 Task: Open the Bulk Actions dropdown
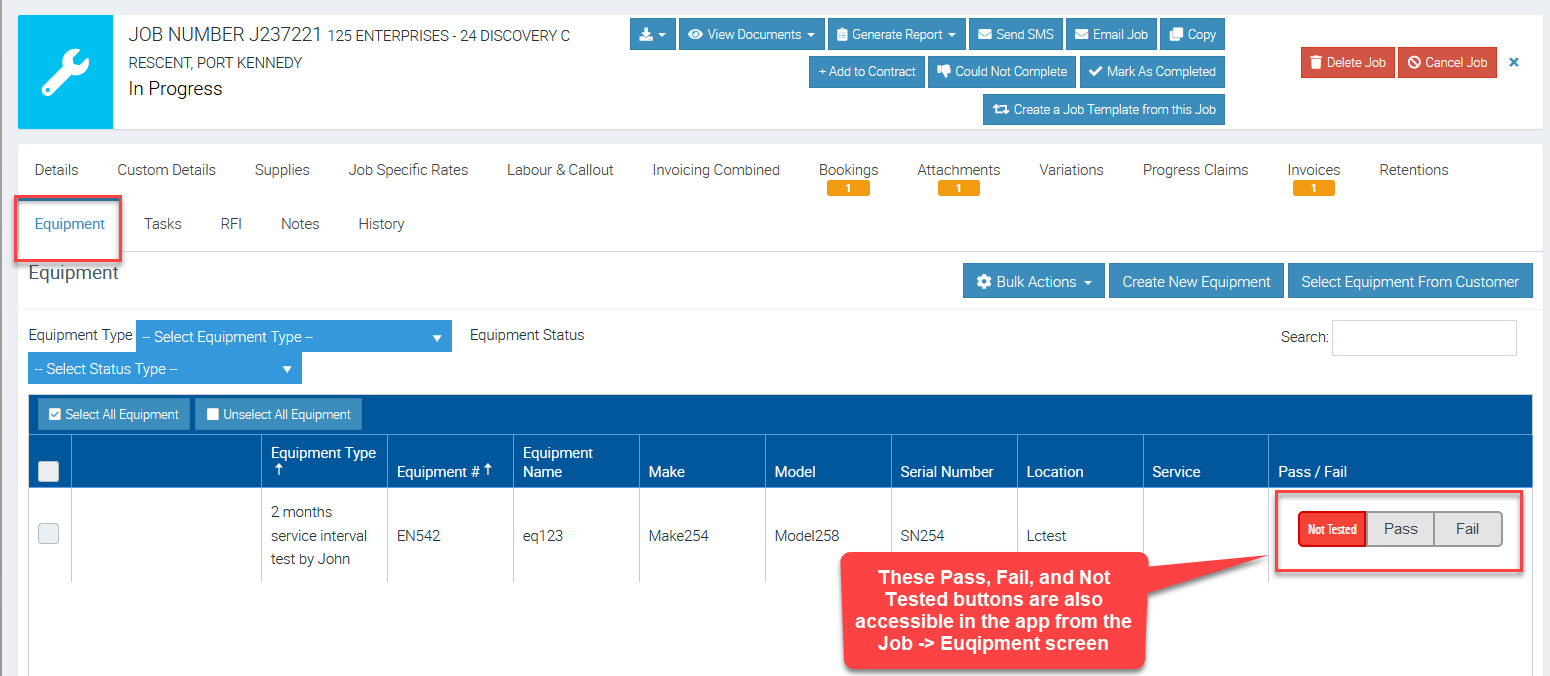point(1034,282)
